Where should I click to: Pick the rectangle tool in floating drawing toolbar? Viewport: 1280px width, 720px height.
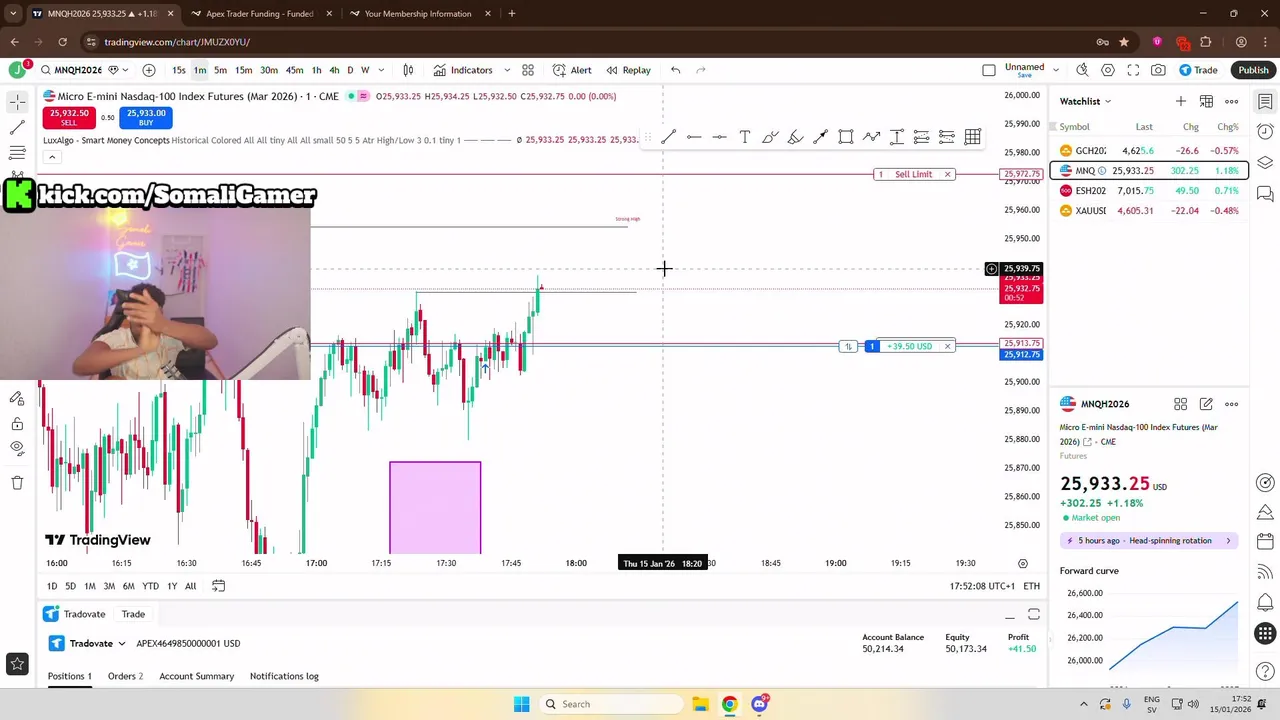click(x=846, y=137)
